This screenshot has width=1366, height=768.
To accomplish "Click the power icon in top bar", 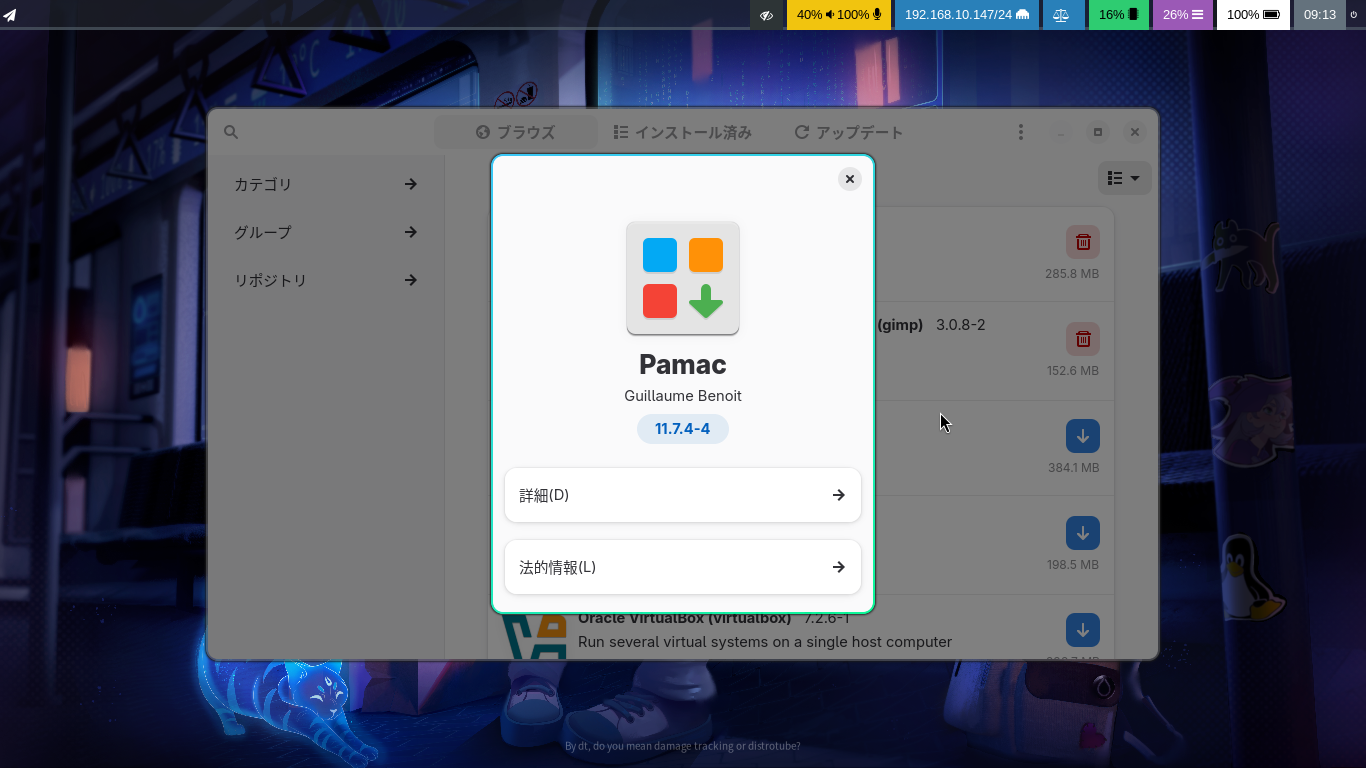I will (1355, 15).
